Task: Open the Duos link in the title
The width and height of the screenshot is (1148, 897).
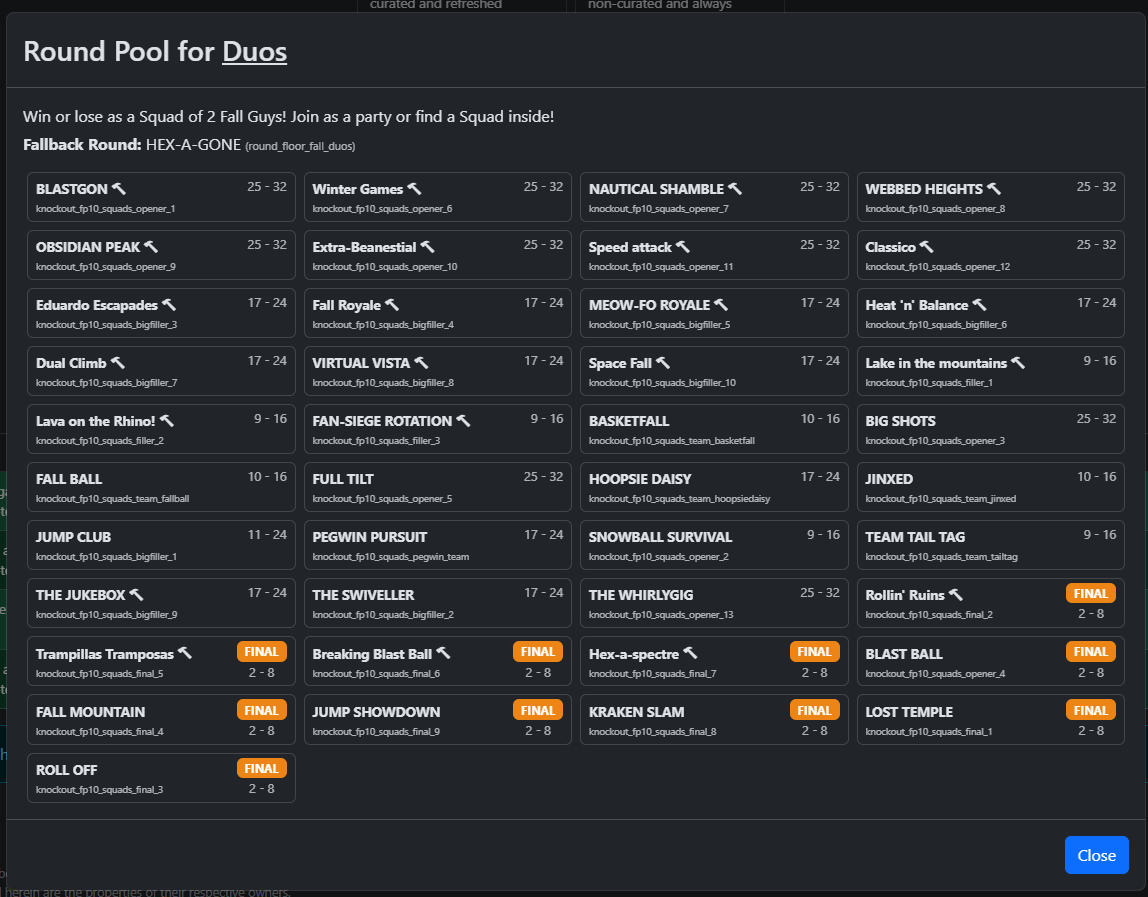Action: [254, 51]
